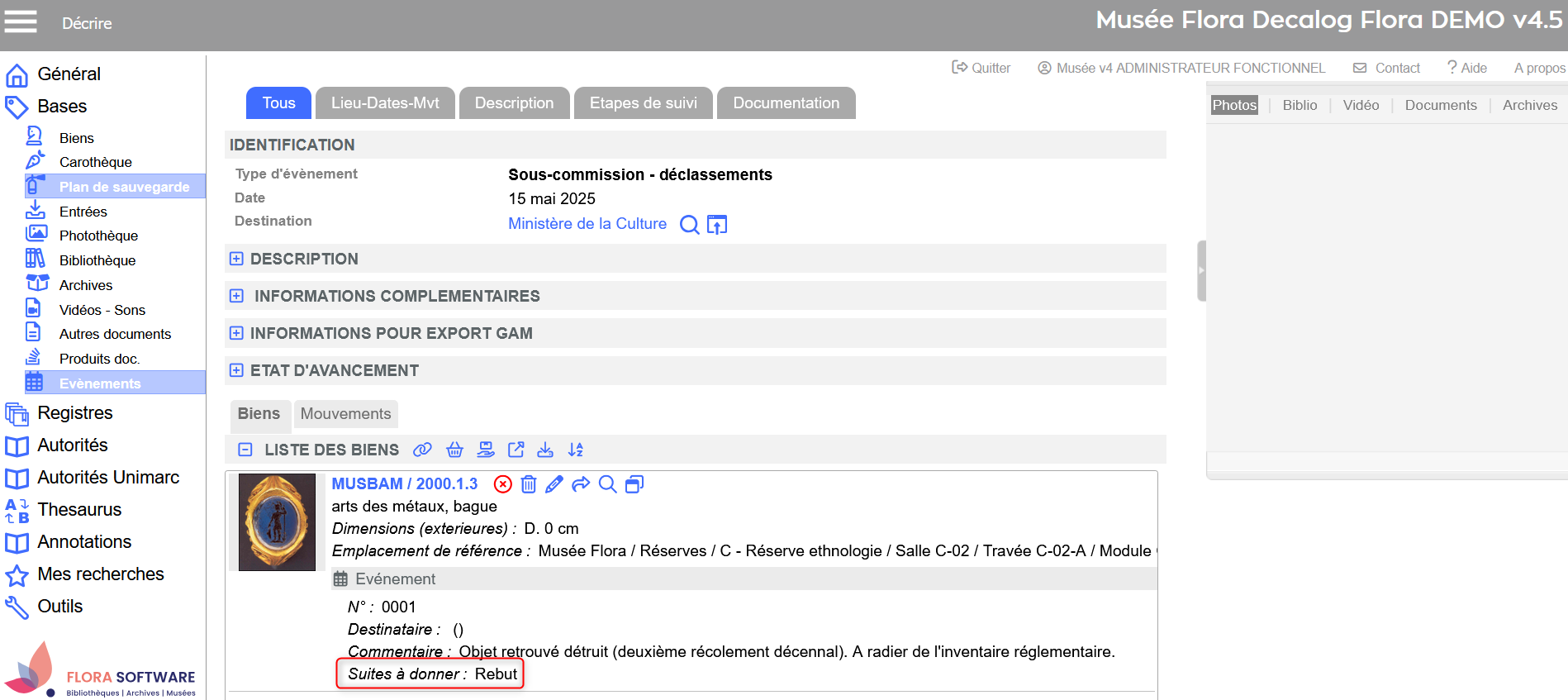Switch to the Etapes de suivi tab
The image size is (1568, 700).
(643, 103)
